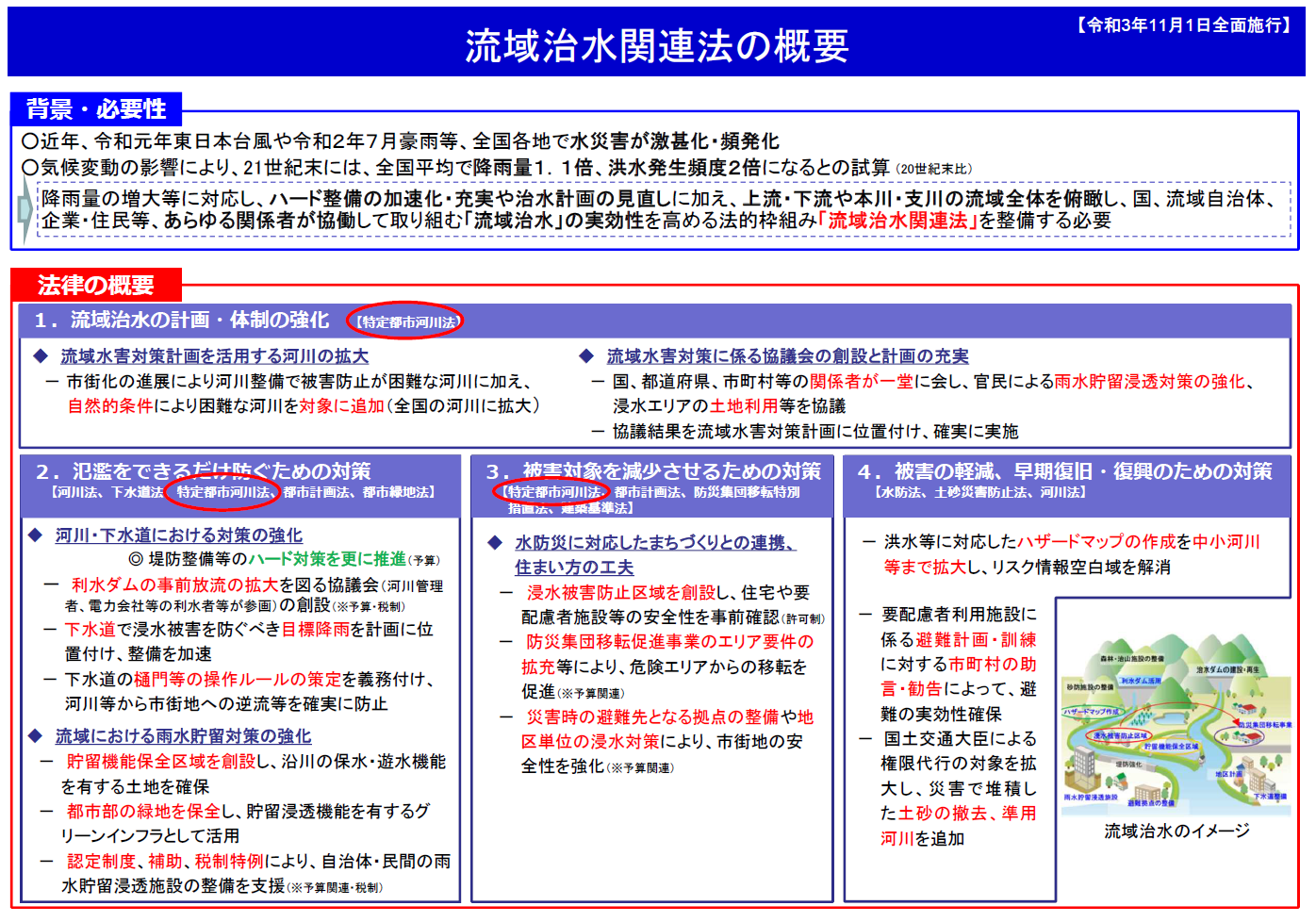Click 【特定都市河川法】 in section 1 header
This screenshot has width=1316, height=922.
point(405,322)
